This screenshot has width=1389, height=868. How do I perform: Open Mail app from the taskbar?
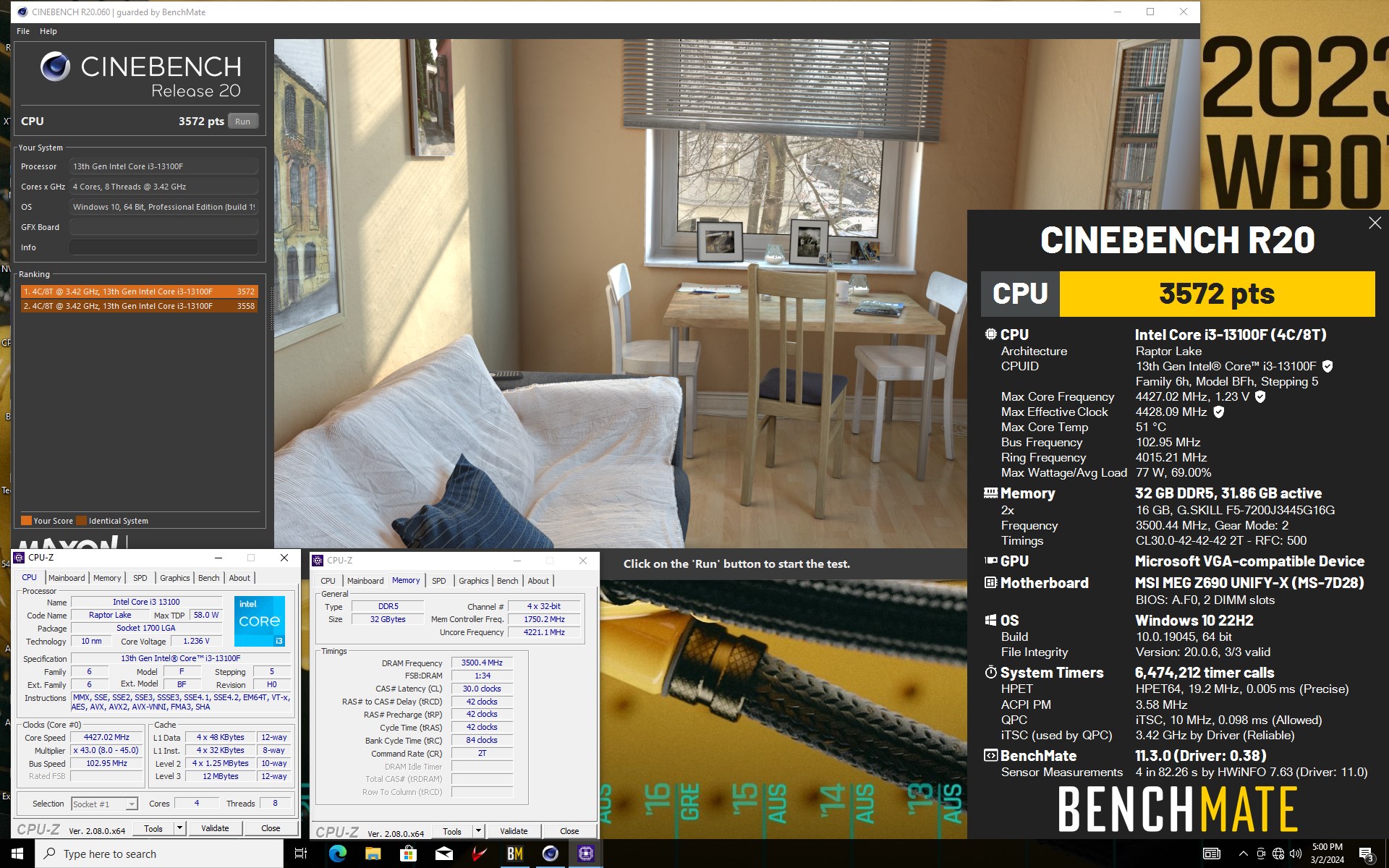click(443, 854)
